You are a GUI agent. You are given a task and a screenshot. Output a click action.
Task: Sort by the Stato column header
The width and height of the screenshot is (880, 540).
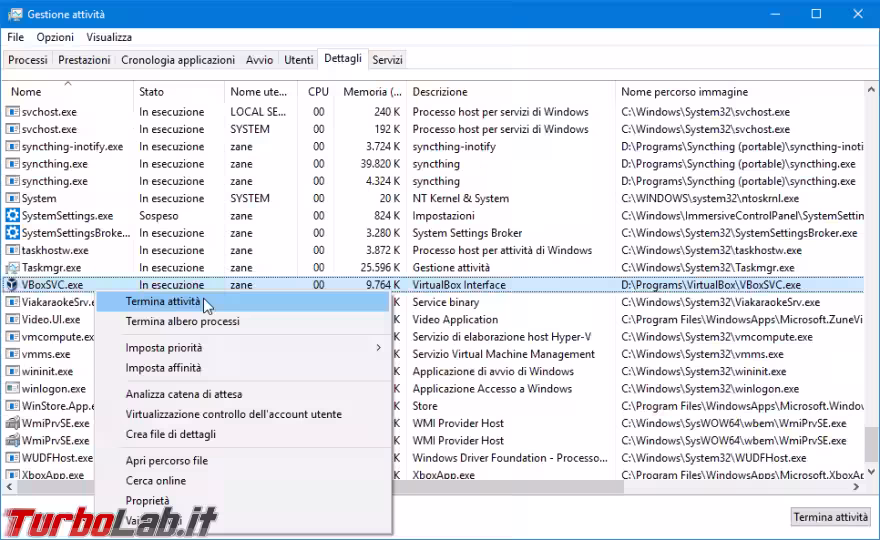coord(178,91)
